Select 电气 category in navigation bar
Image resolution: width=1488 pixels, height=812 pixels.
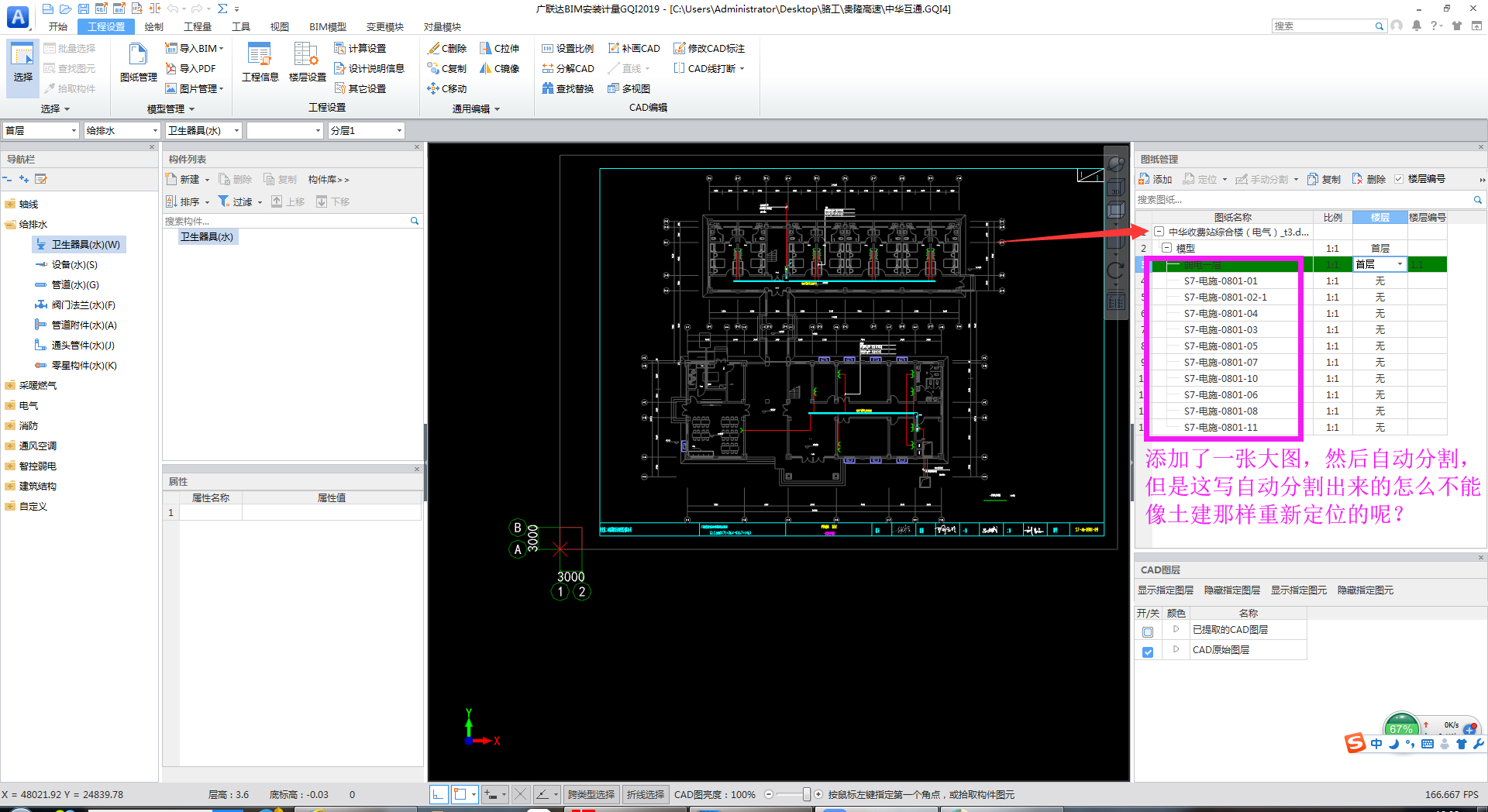29,405
